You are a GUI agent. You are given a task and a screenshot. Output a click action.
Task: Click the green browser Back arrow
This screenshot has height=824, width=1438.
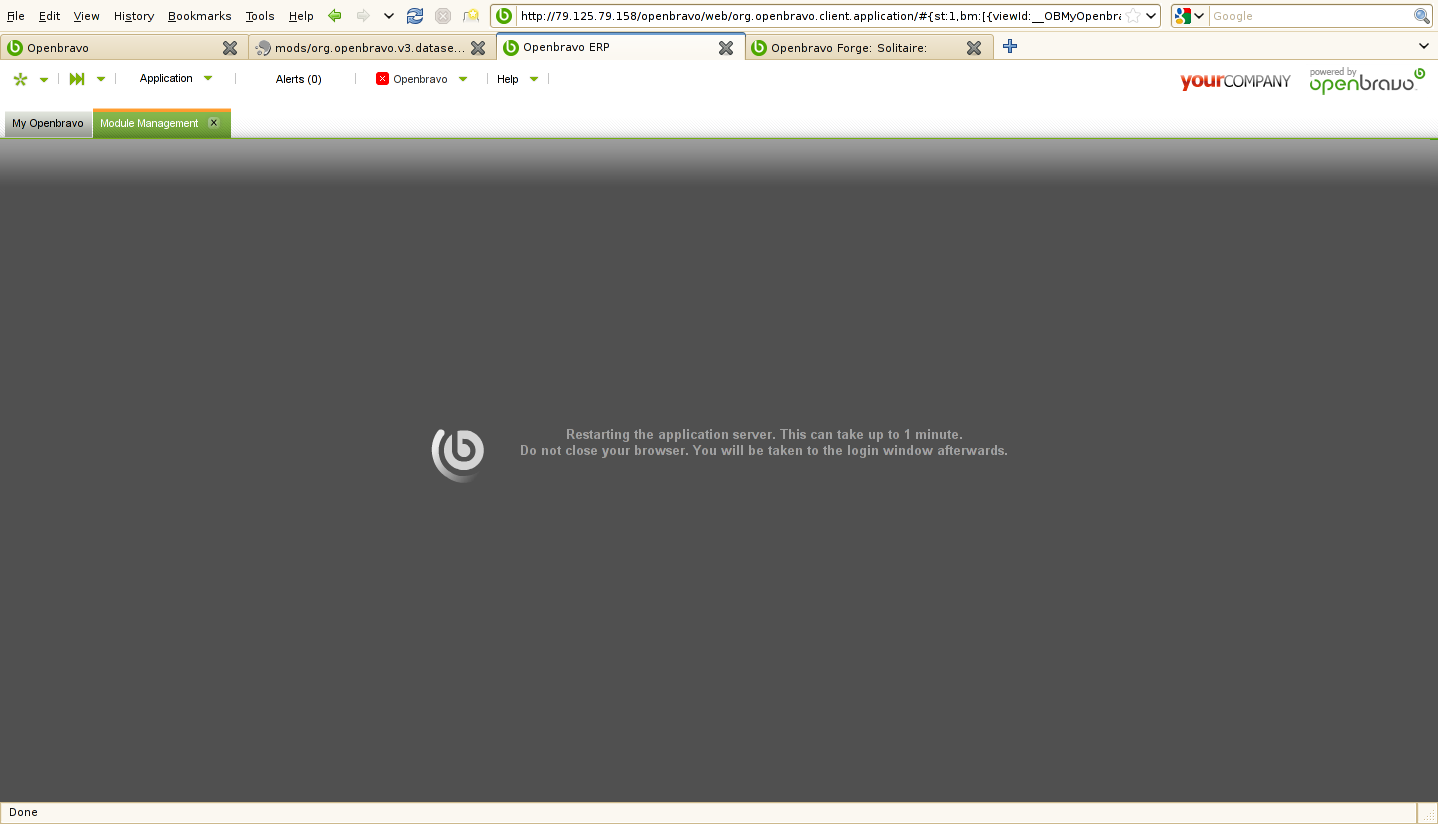pyautogui.click(x=335, y=16)
